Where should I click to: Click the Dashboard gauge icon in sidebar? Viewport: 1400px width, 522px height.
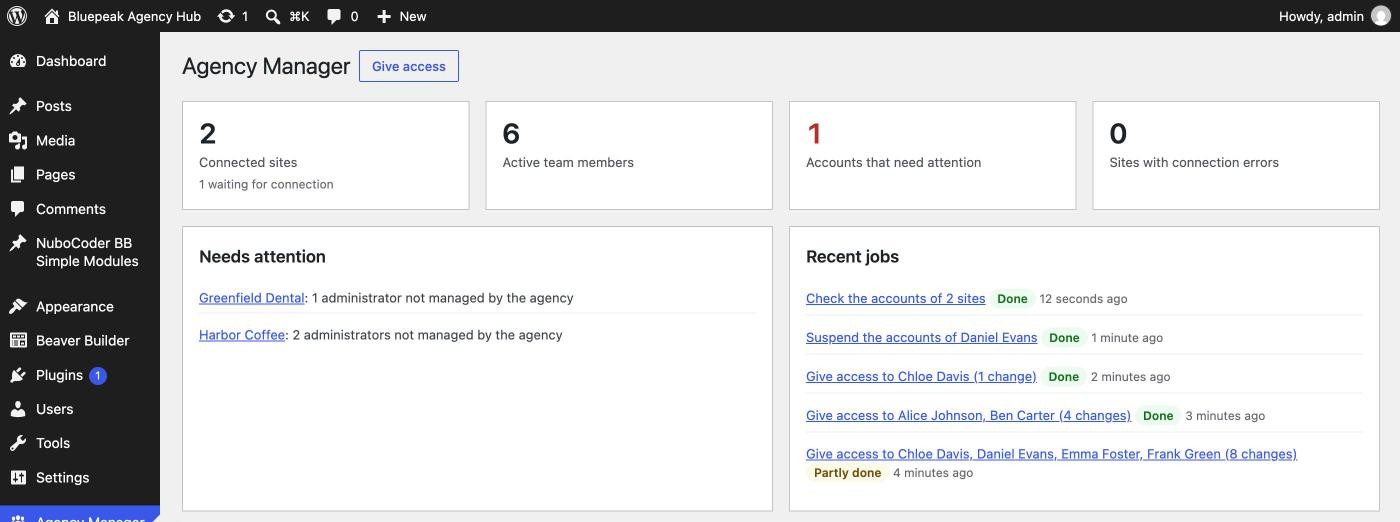coord(18,61)
